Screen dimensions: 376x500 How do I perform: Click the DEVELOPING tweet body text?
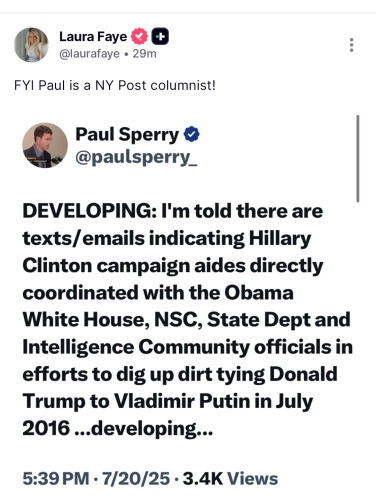(188, 320)
